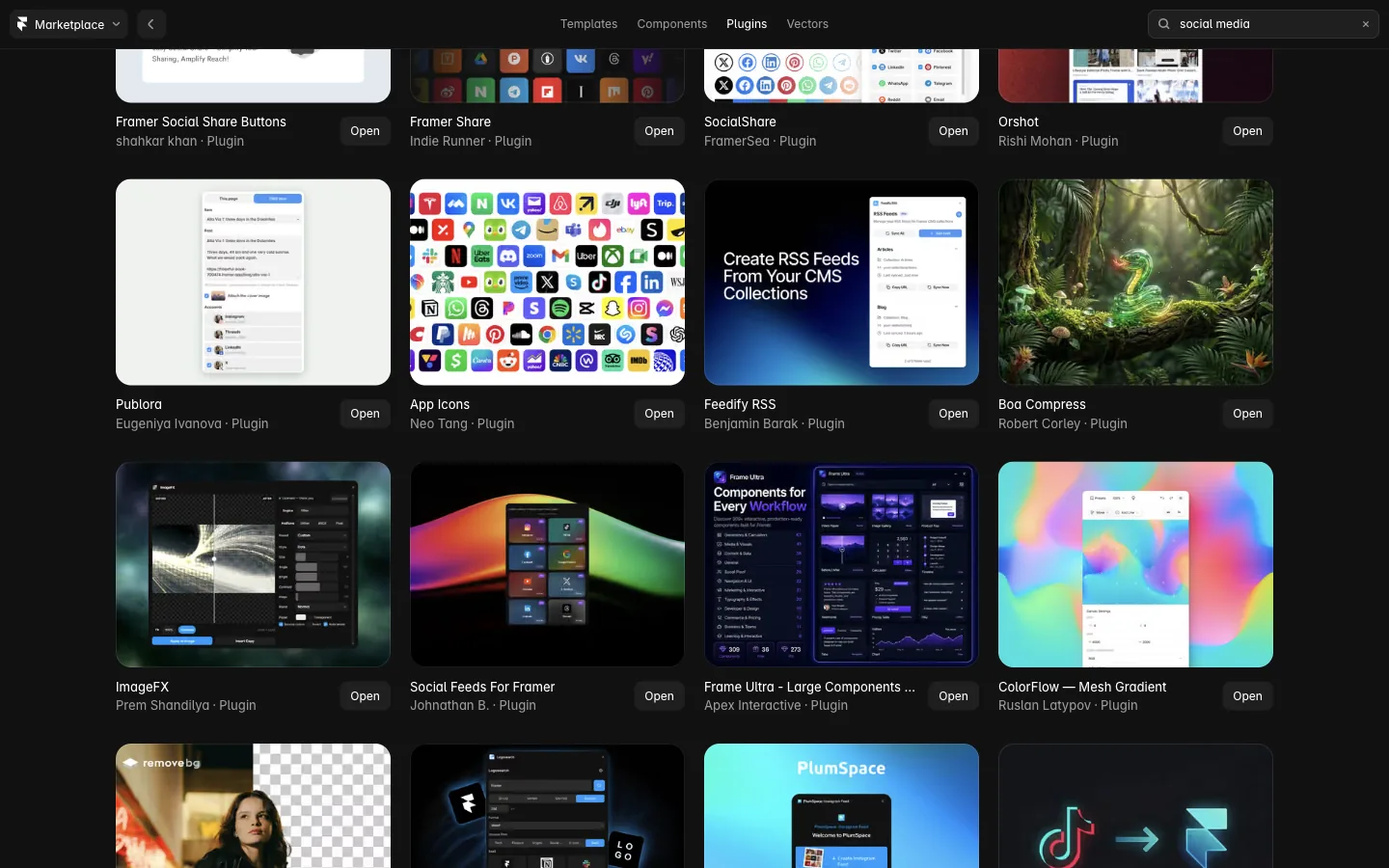This screenshot has height=868, width=1389.
Task: Click author text 'Eugeniya Ivanova · Plugin'
Action: click(x=192, y=423)
